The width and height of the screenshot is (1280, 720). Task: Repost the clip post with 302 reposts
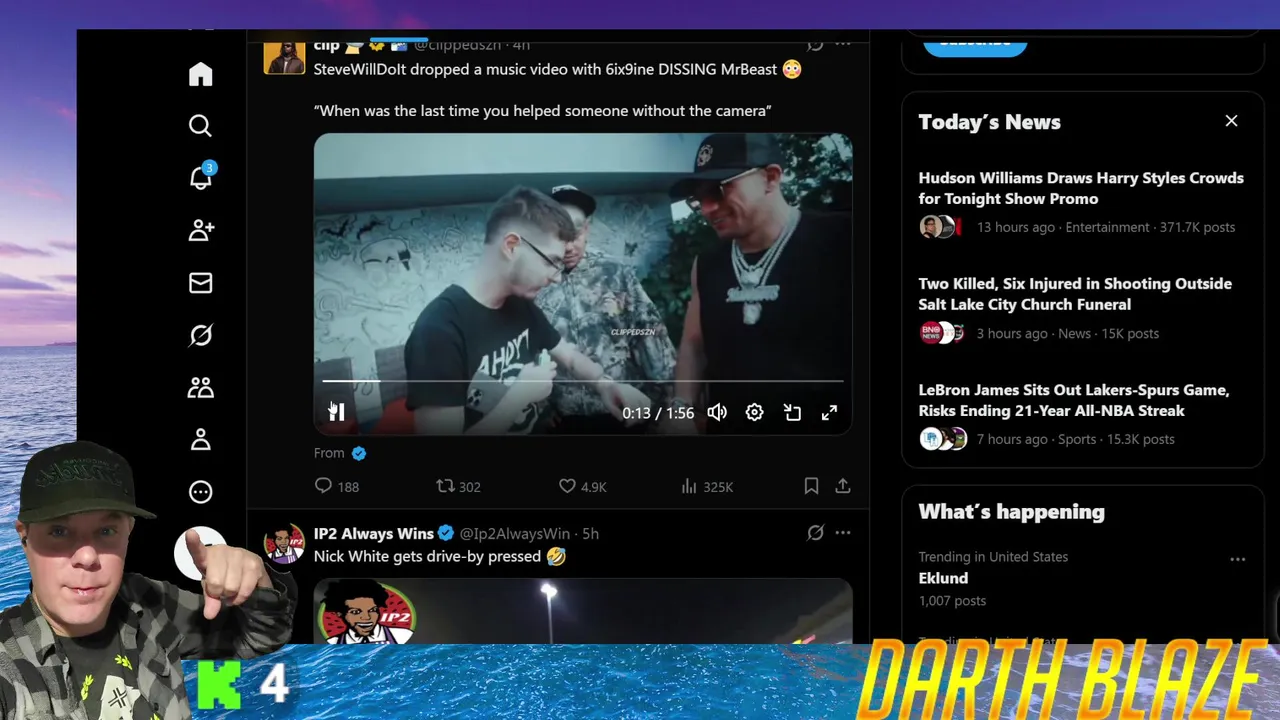(x=458, y=486)
